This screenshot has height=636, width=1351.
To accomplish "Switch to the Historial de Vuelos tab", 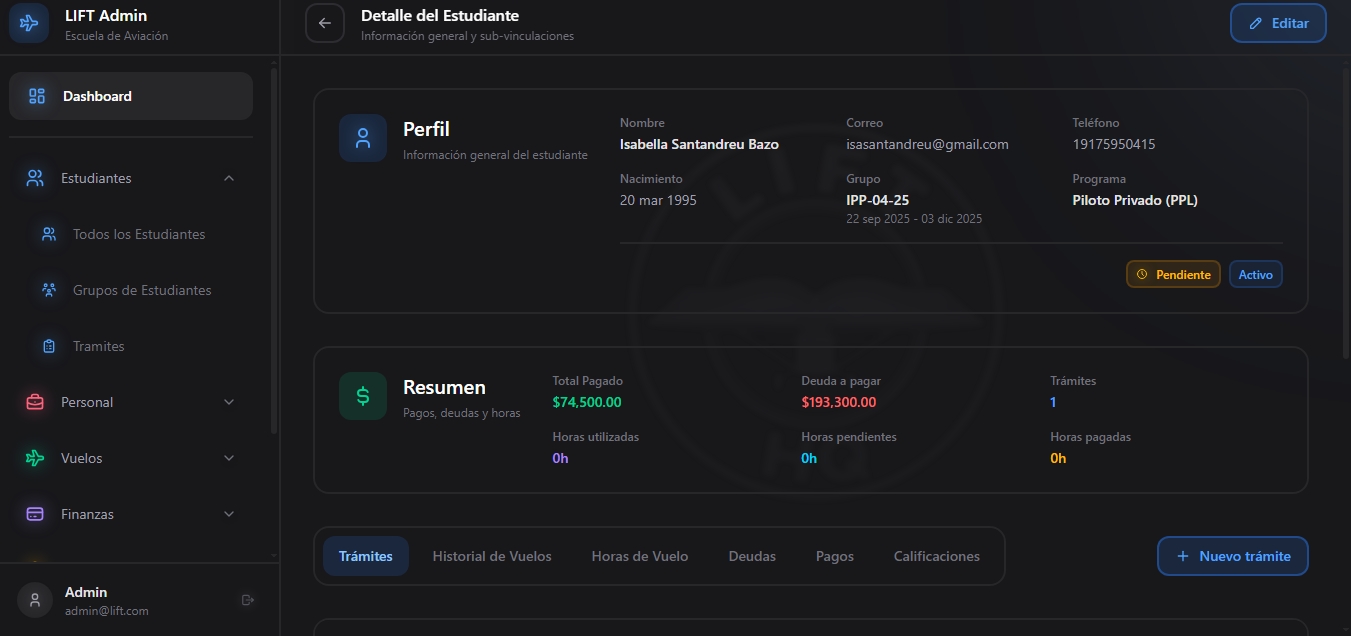I will (x=492, y=556).
